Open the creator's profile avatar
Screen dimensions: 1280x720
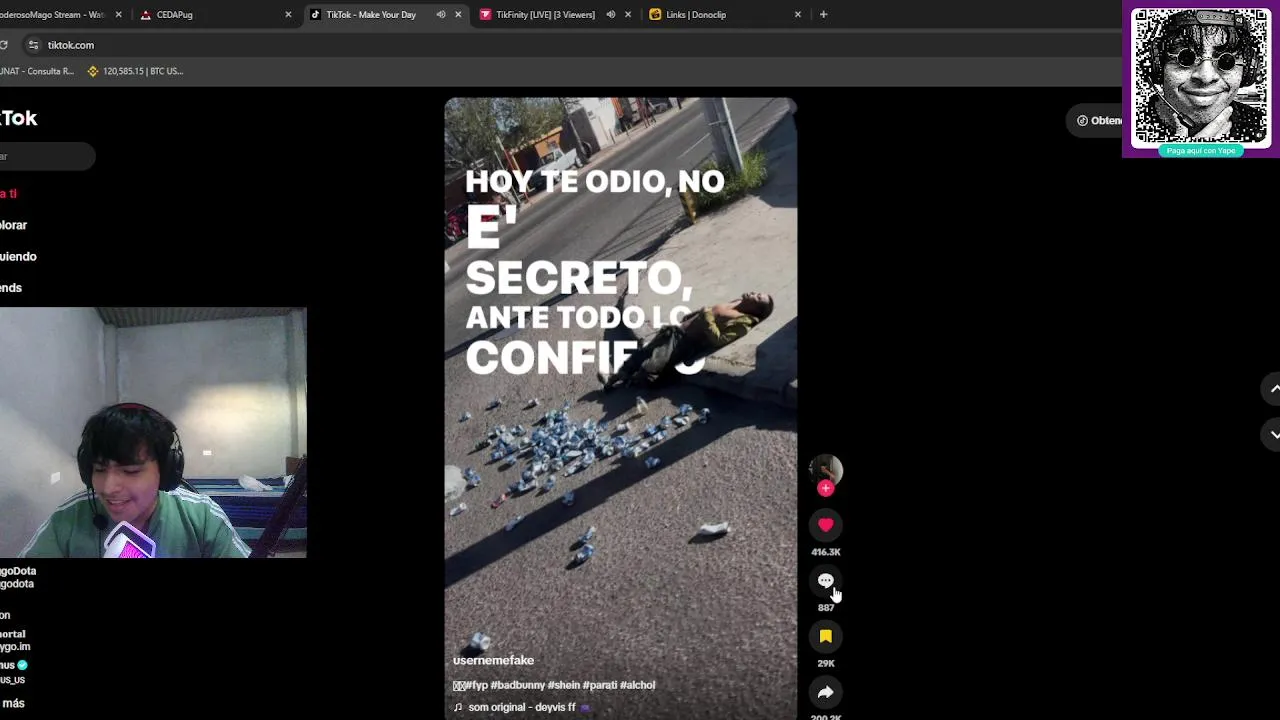tap(825, 469)
